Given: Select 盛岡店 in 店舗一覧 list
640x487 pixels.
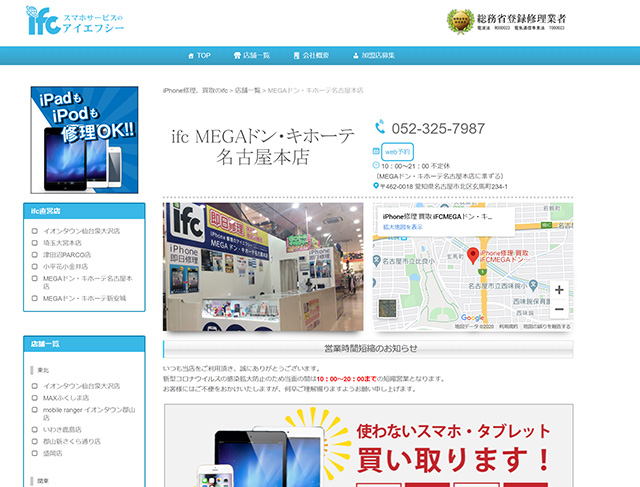Looking at the screenshot, I should [53, 453].
